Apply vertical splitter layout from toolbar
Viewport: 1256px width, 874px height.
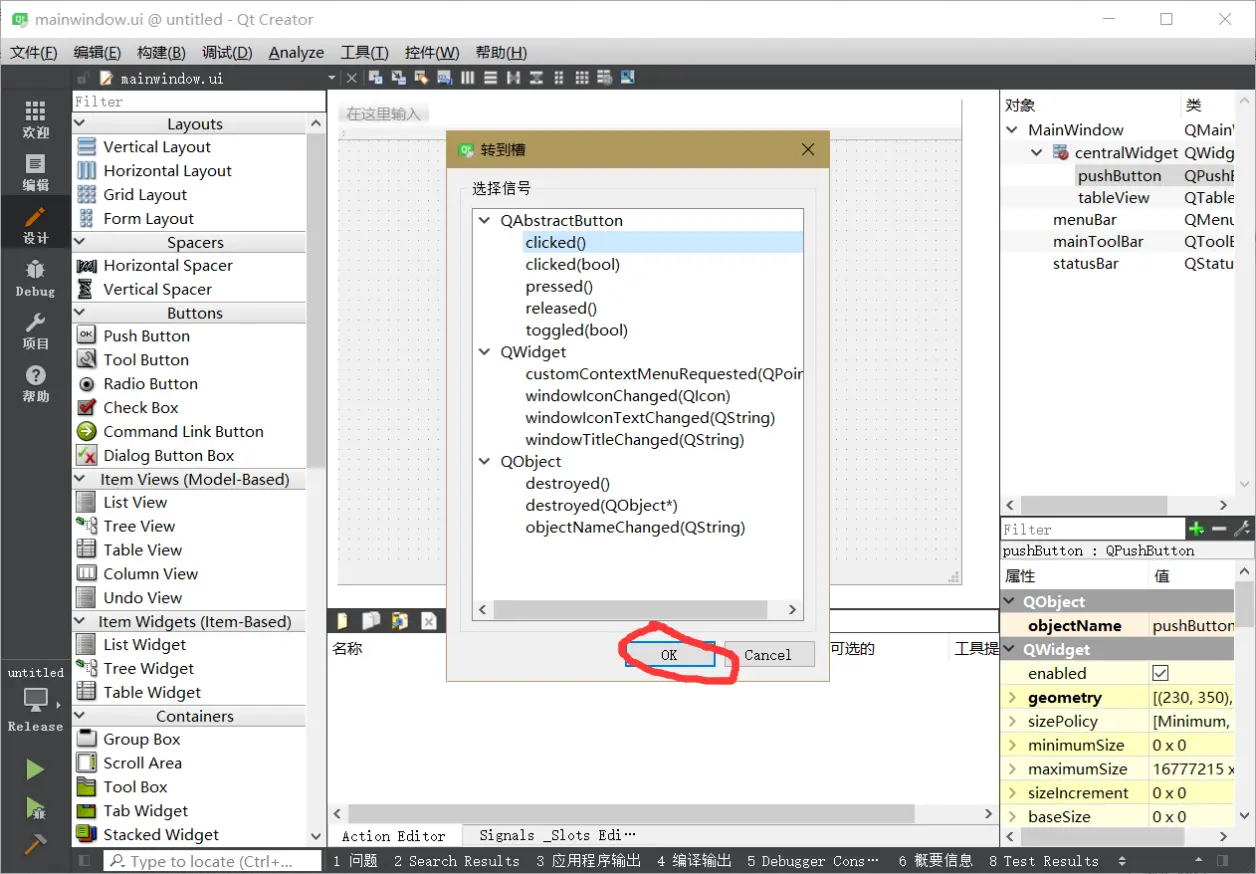pyautogui.click(x=536, y=78)
